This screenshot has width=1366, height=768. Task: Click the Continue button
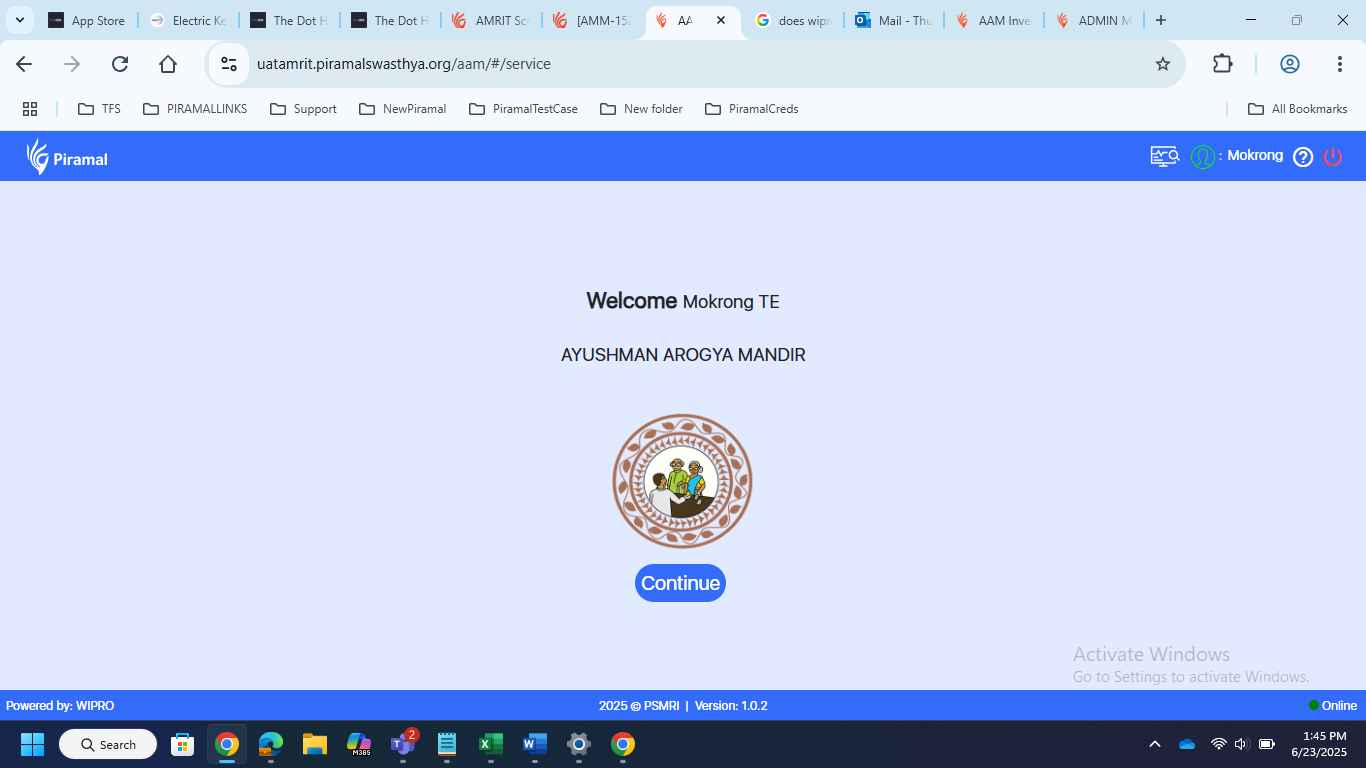[x=680, y=583]
